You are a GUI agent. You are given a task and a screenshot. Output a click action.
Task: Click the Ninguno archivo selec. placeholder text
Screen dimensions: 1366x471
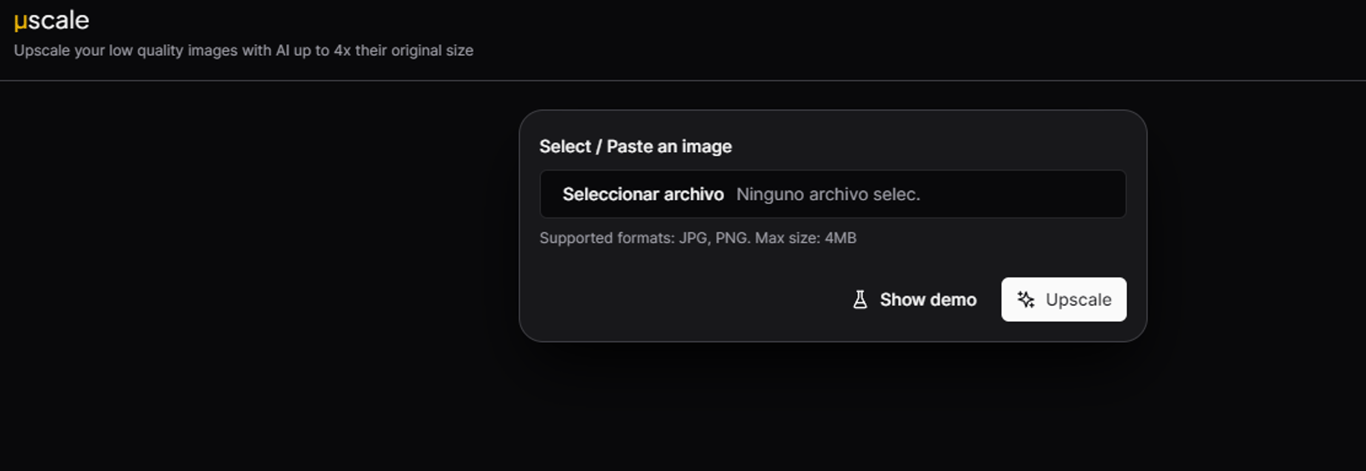(828, 194)
